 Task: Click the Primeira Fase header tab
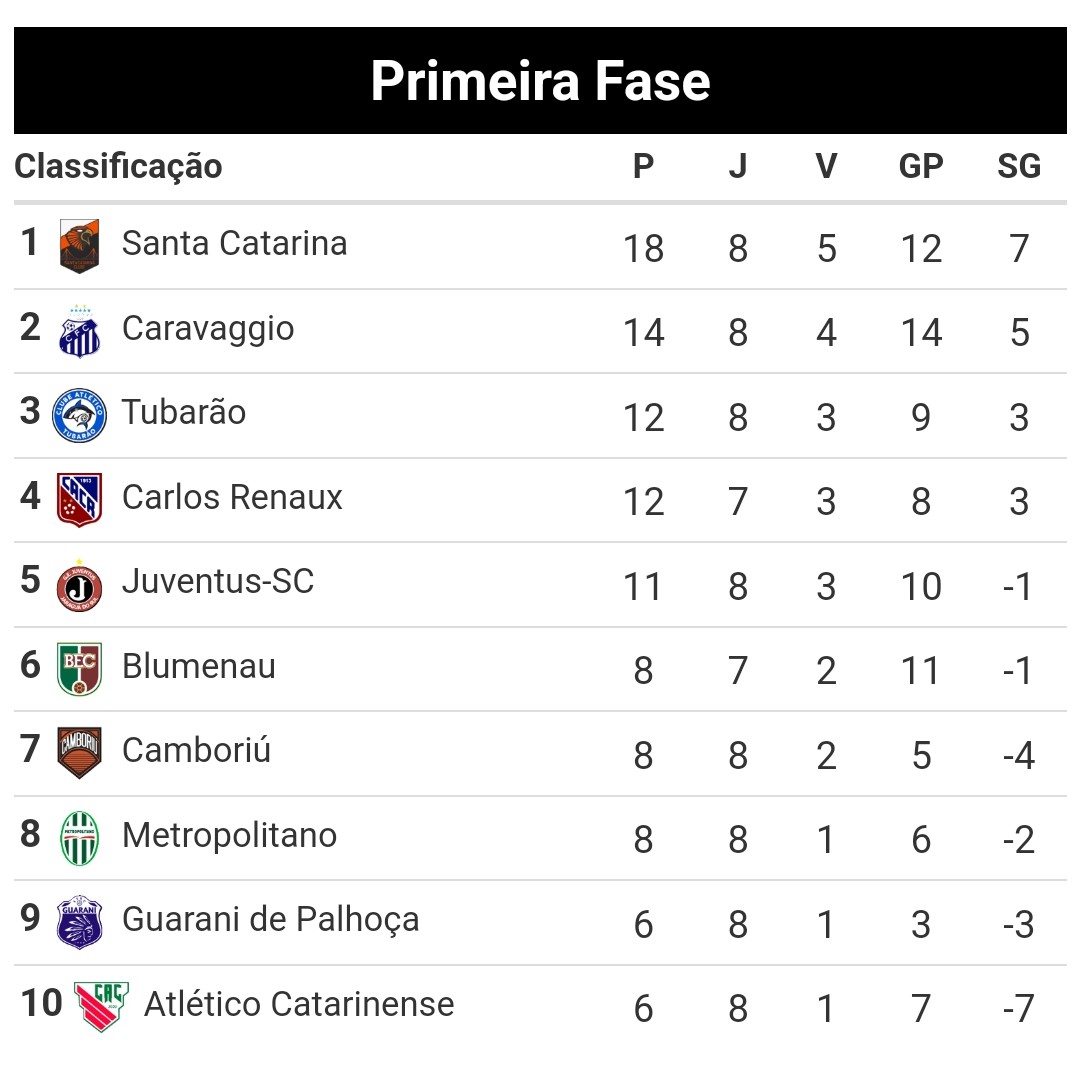(x=540, y=81)
